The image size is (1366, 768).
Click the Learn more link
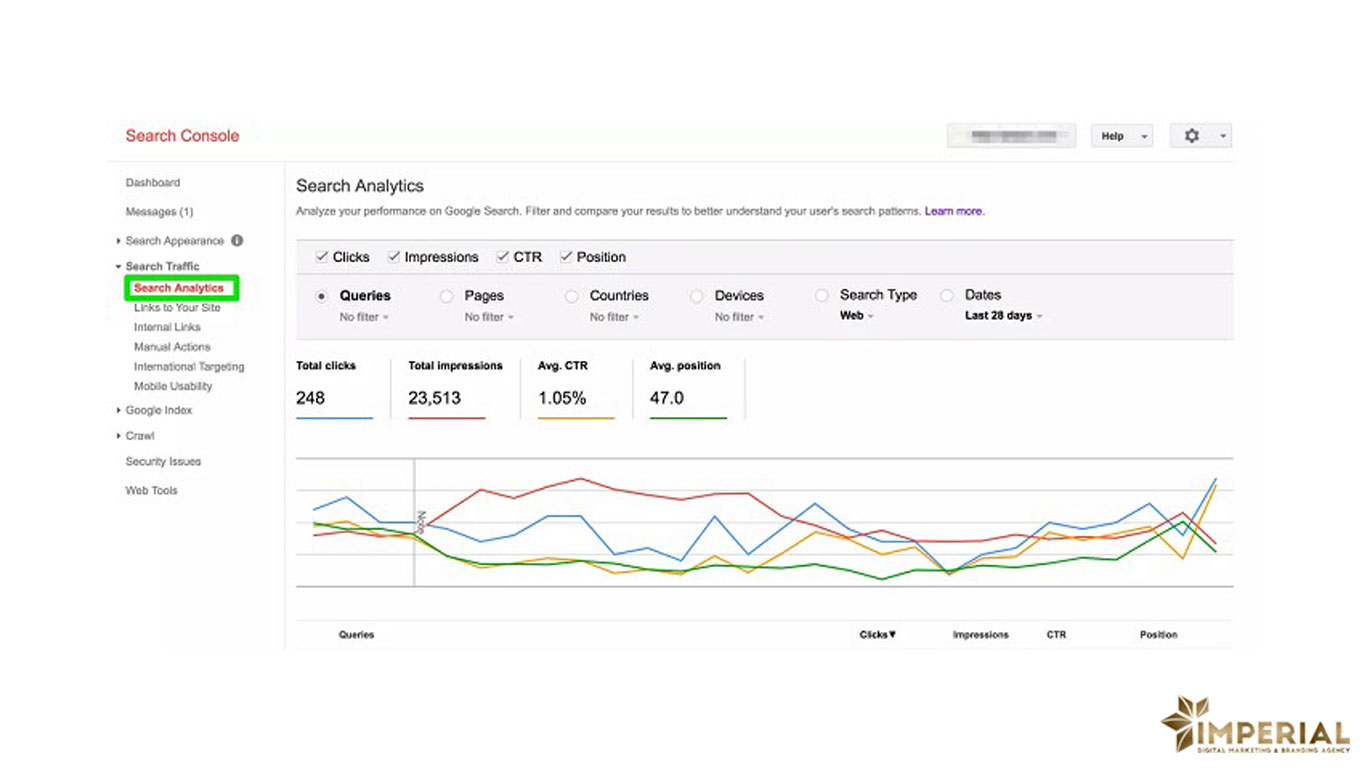click(x=954, y=212)
